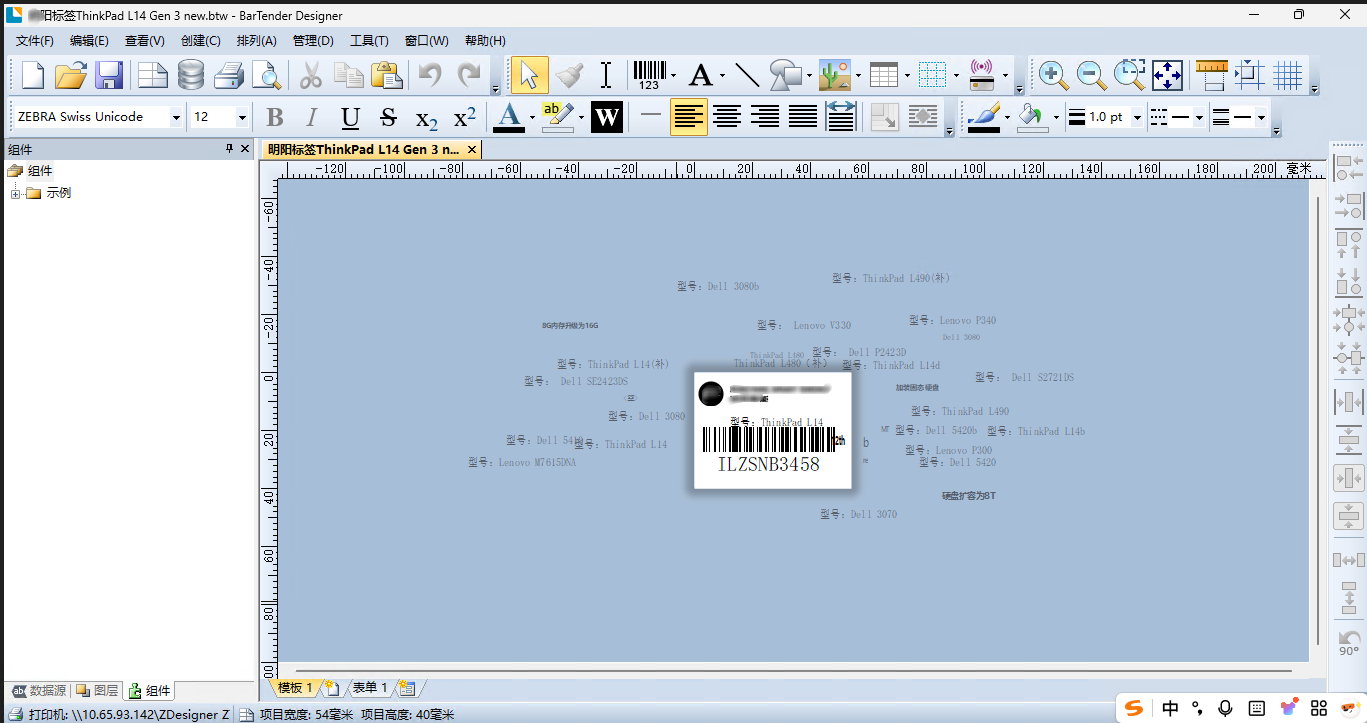Toggle left text alignment
Screen dimensions: 1367x723
(689, 118)
